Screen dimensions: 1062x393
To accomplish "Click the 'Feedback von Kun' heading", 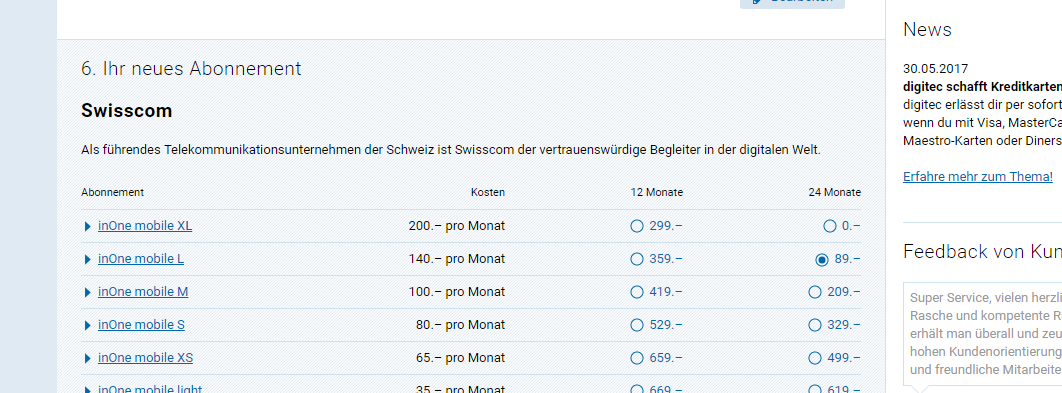I will [x=982, y=251].
